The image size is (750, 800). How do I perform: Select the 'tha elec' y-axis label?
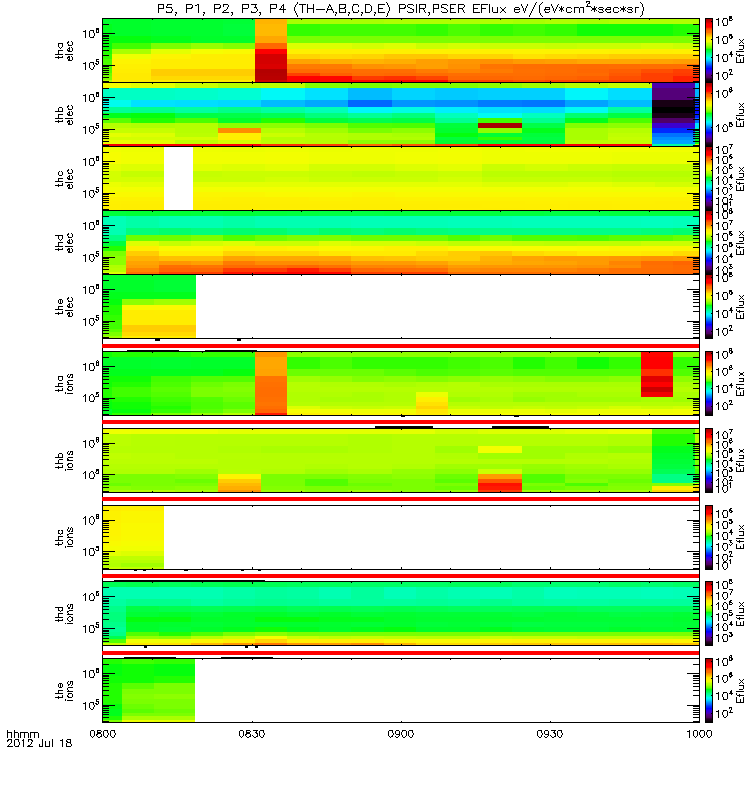pos(65,51)
